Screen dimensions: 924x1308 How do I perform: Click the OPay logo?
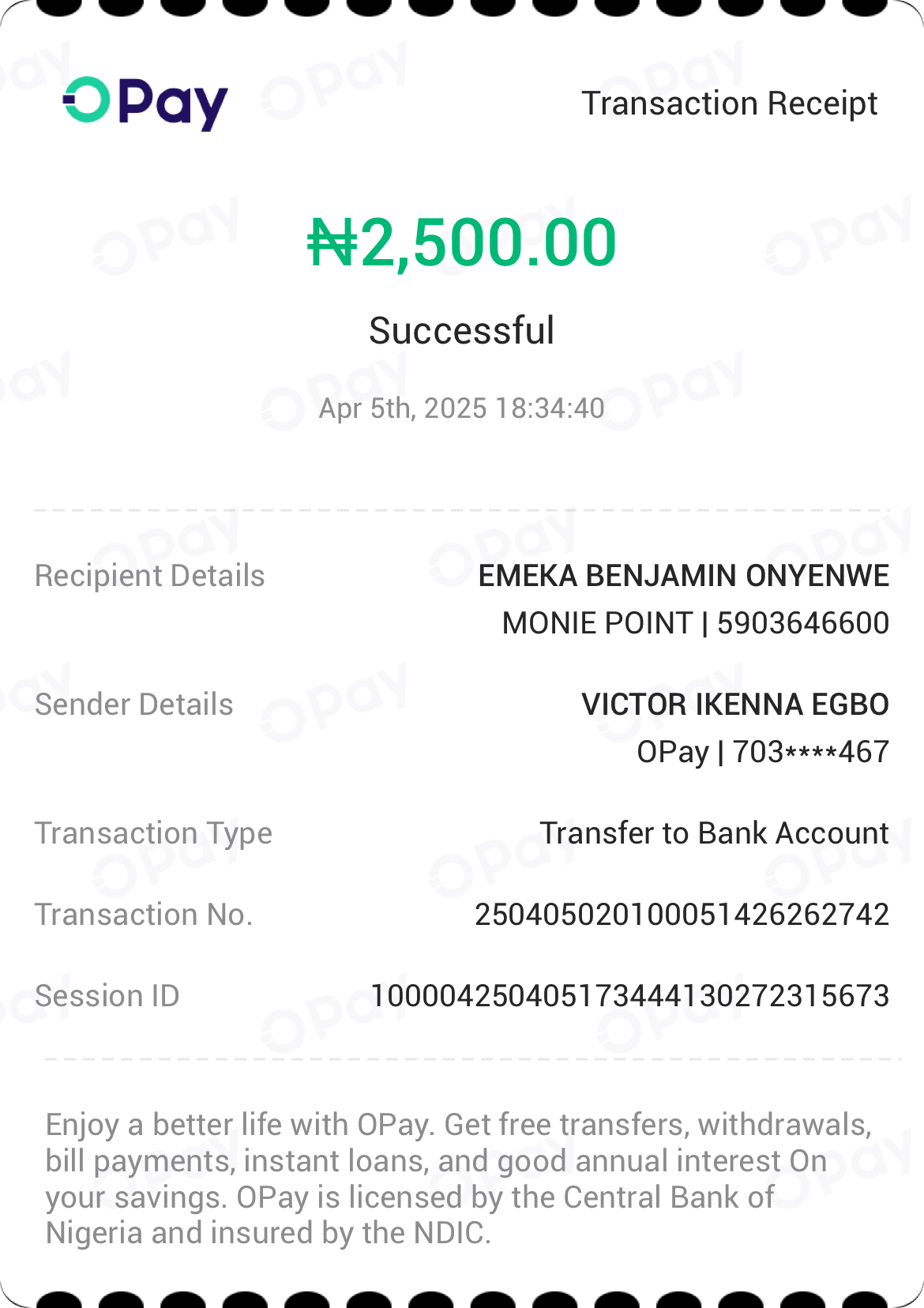click(x=145, y=103)
